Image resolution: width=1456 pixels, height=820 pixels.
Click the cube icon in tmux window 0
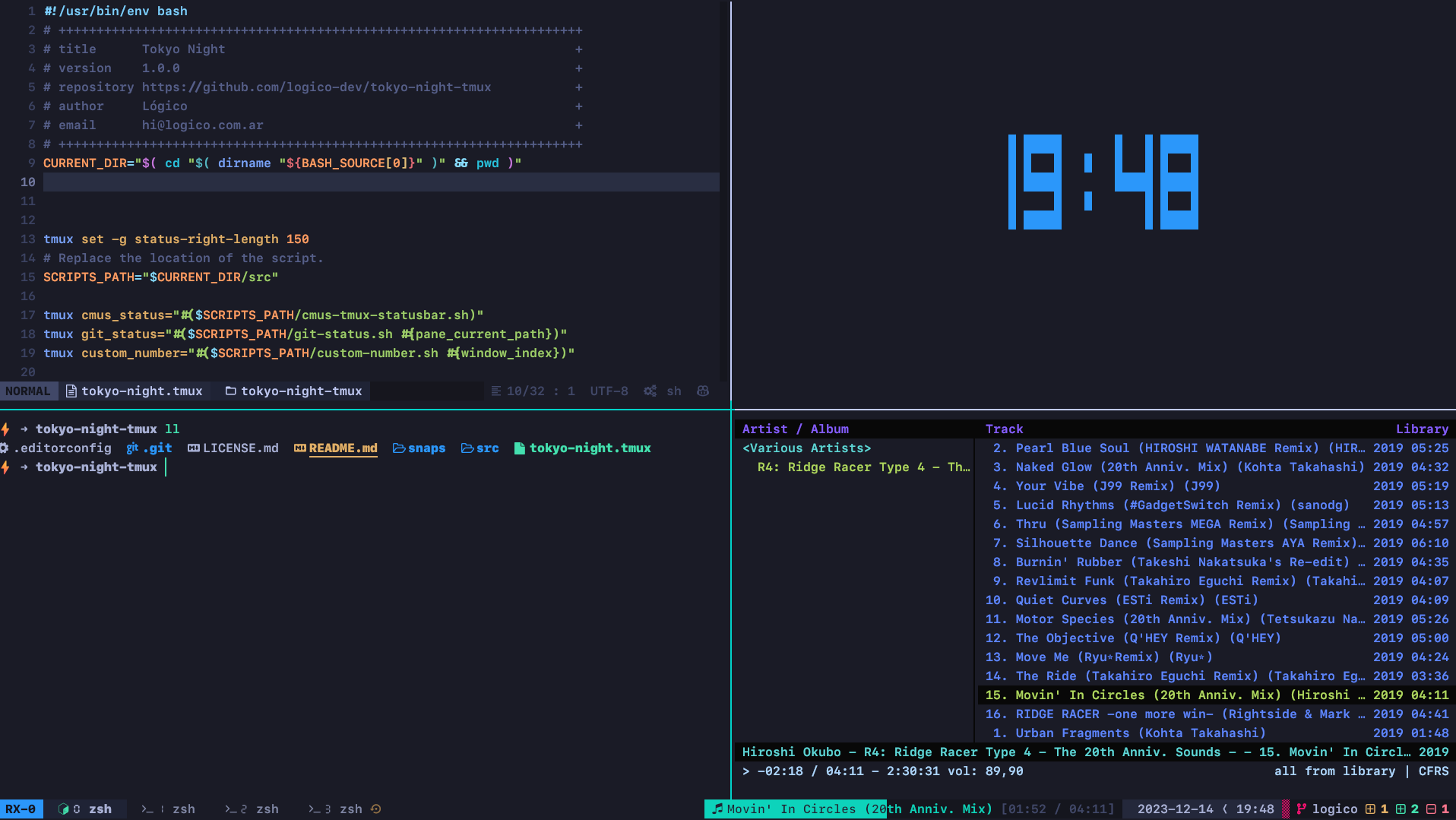point(64,809)
